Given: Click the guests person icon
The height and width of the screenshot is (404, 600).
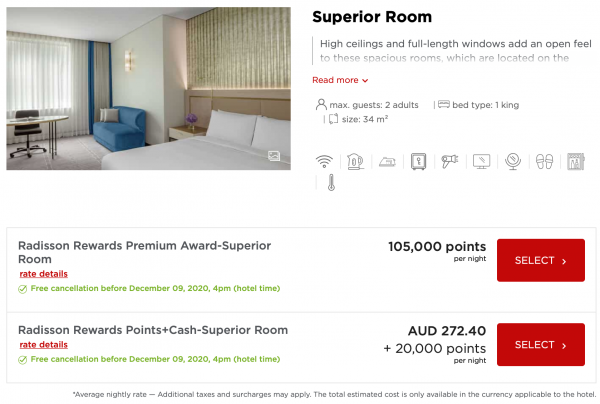Looking at the screenshot, I should tap(320, 104).
